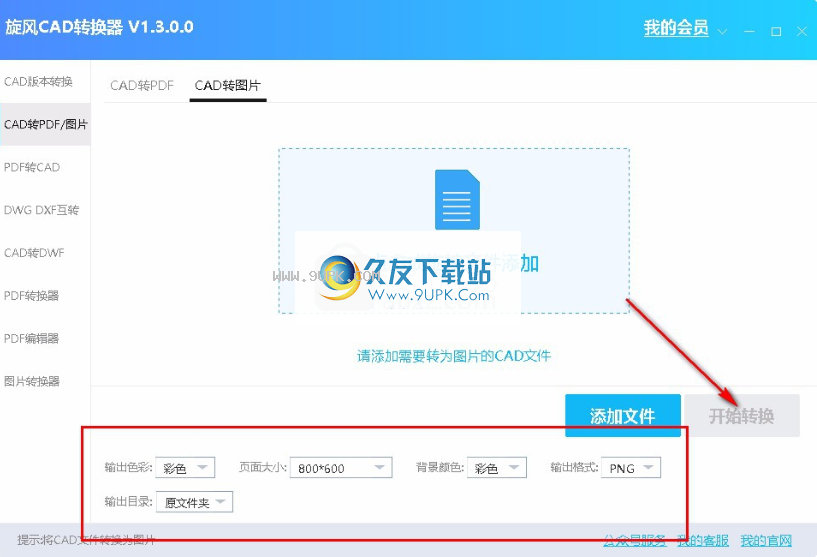
Task: Open the 公众号服务 link
Action: point(635,540)
